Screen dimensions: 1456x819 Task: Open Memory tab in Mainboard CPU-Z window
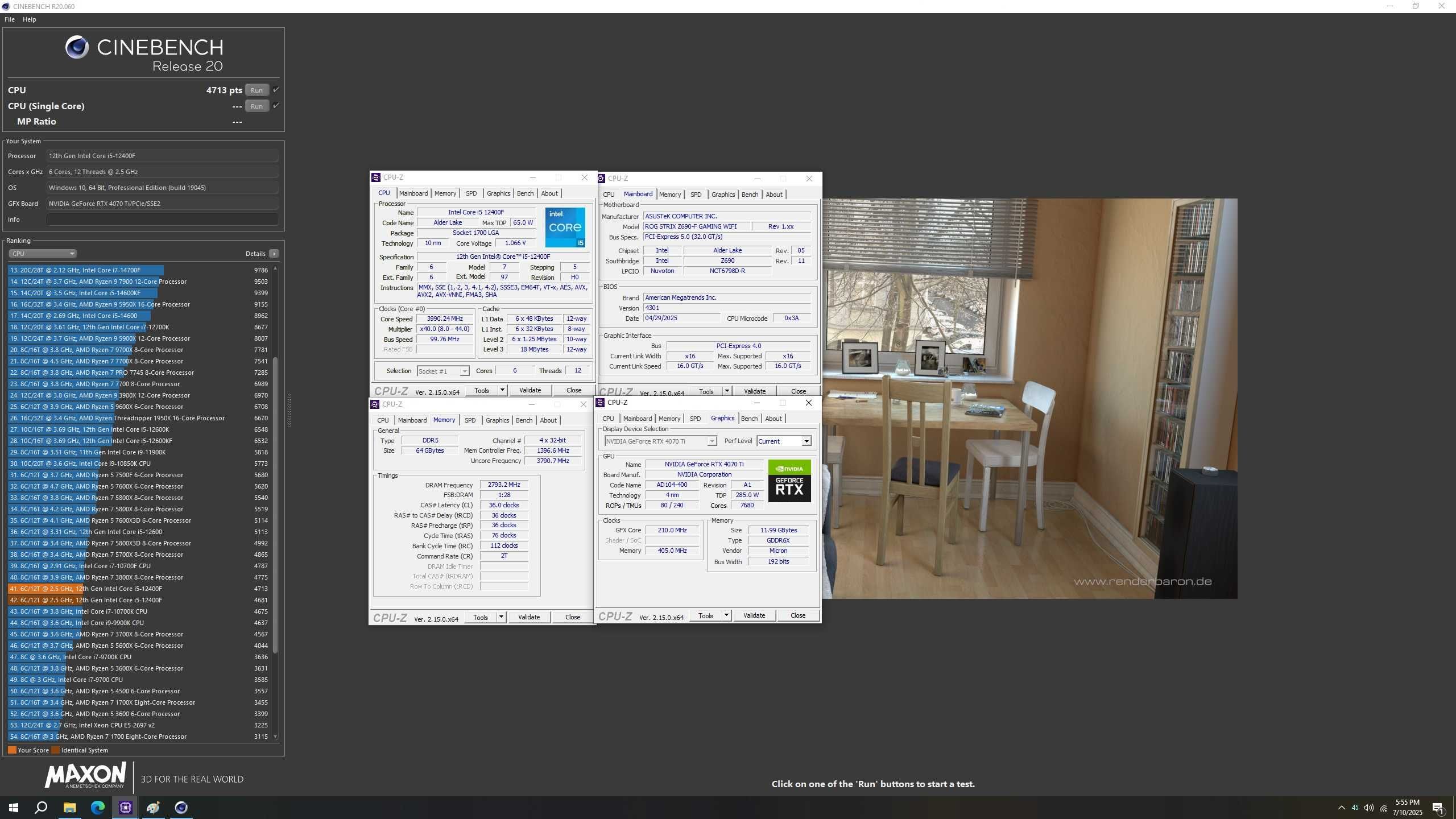point(669,195)
